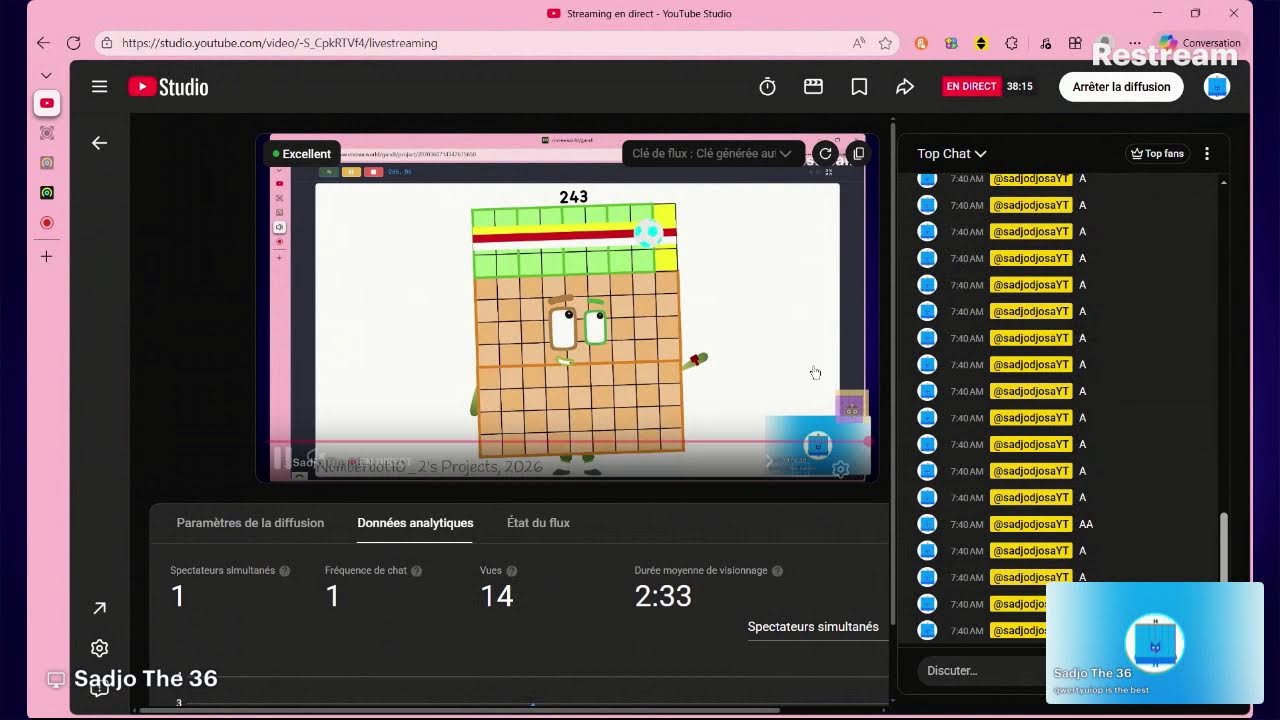Switch to Paramètres de la diffusion tab
This screenshot has height=720, width=1280.
tap(250, 523)
